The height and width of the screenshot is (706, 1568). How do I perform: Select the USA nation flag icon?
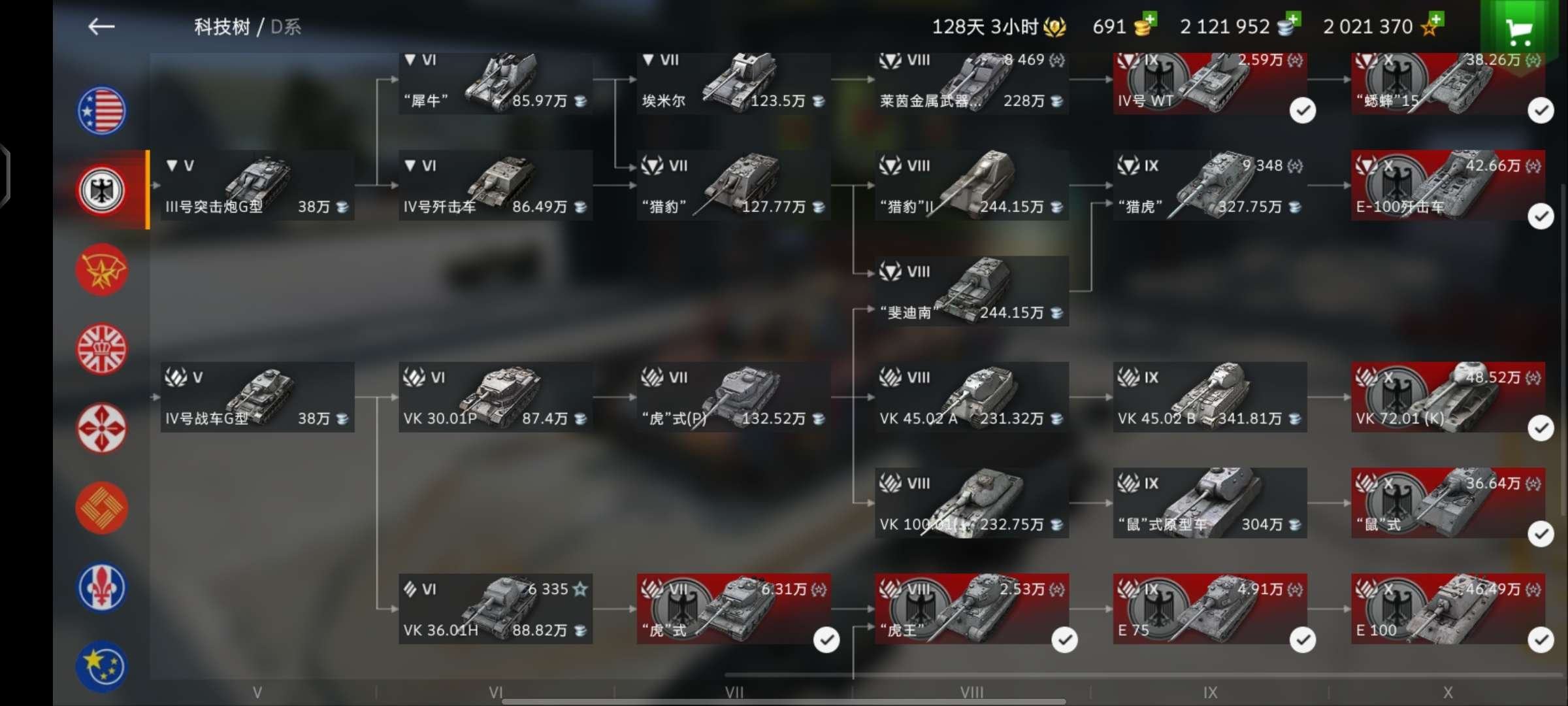[x=101, y=110]
